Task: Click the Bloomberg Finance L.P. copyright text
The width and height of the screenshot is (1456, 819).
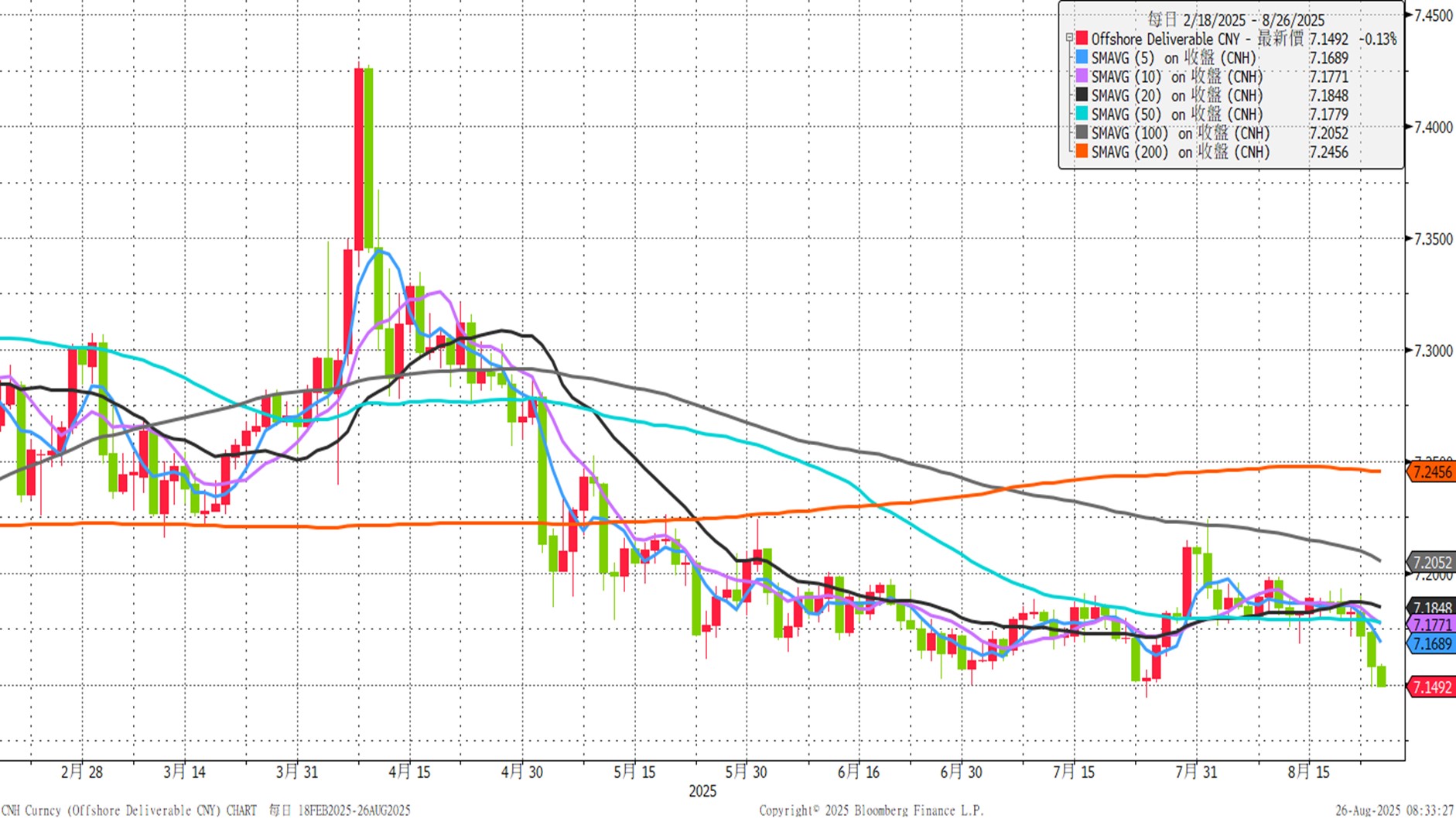Action: click(x=871, y=810)
